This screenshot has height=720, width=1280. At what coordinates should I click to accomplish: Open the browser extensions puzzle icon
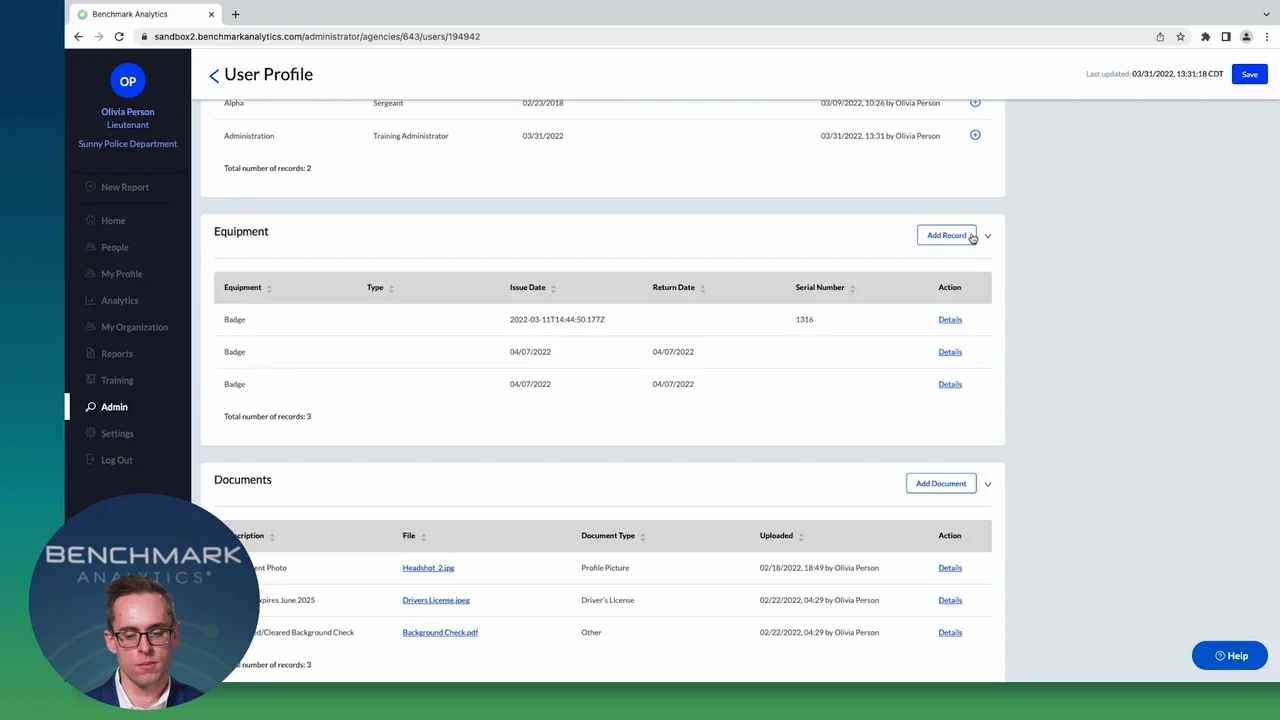[1205, 37]
